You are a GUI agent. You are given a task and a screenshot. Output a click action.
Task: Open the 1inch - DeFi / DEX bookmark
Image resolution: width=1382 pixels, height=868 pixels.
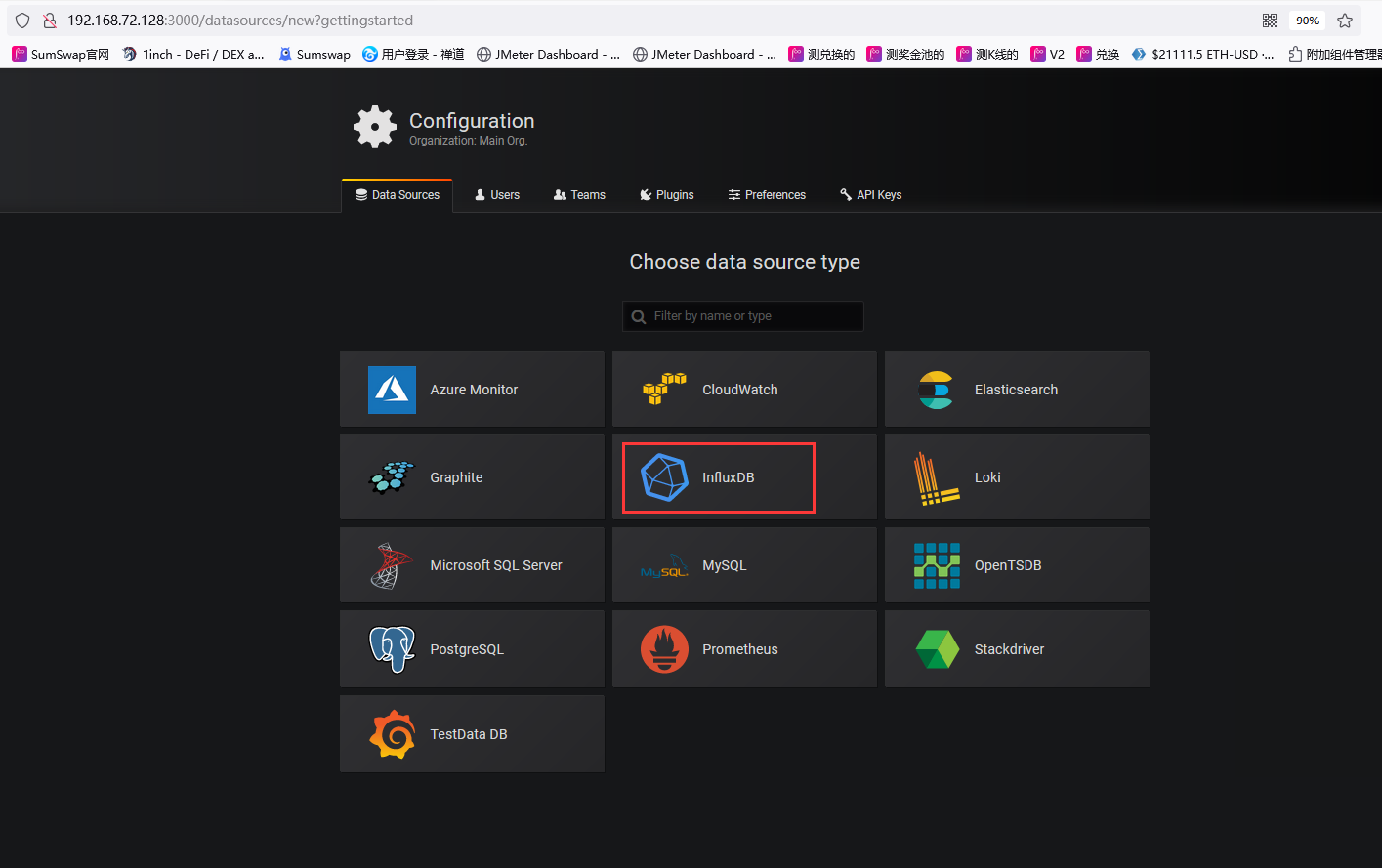coord(193,55)
